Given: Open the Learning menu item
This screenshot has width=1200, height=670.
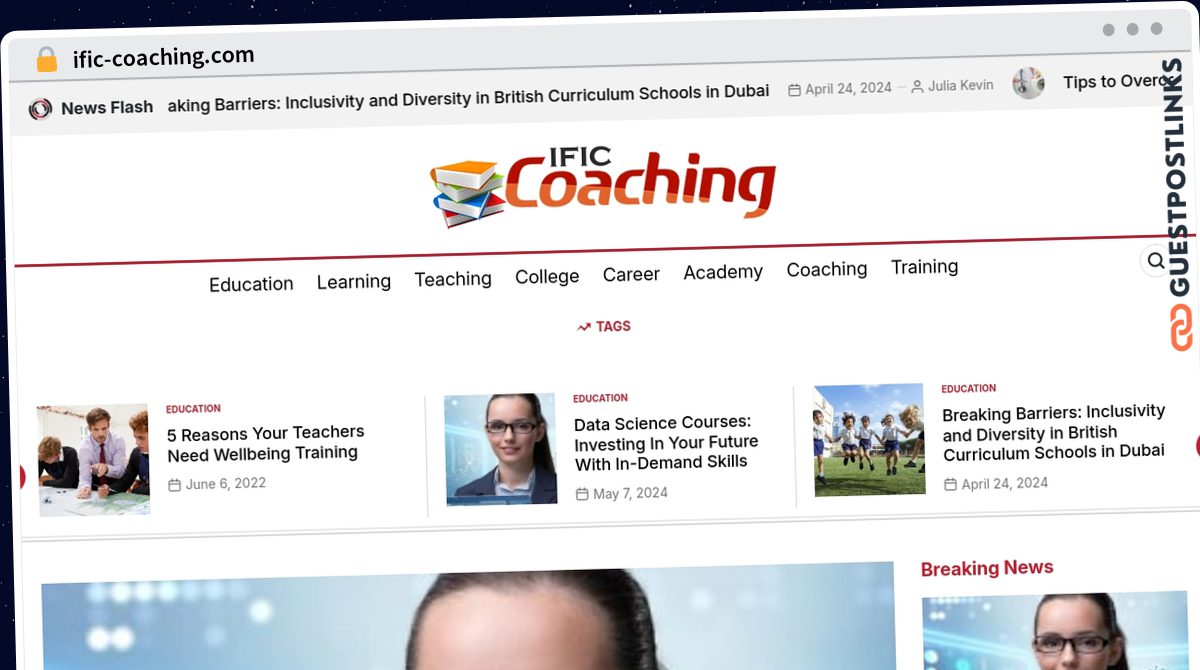Looking at the screenshot, I should [x=354, y=282].
